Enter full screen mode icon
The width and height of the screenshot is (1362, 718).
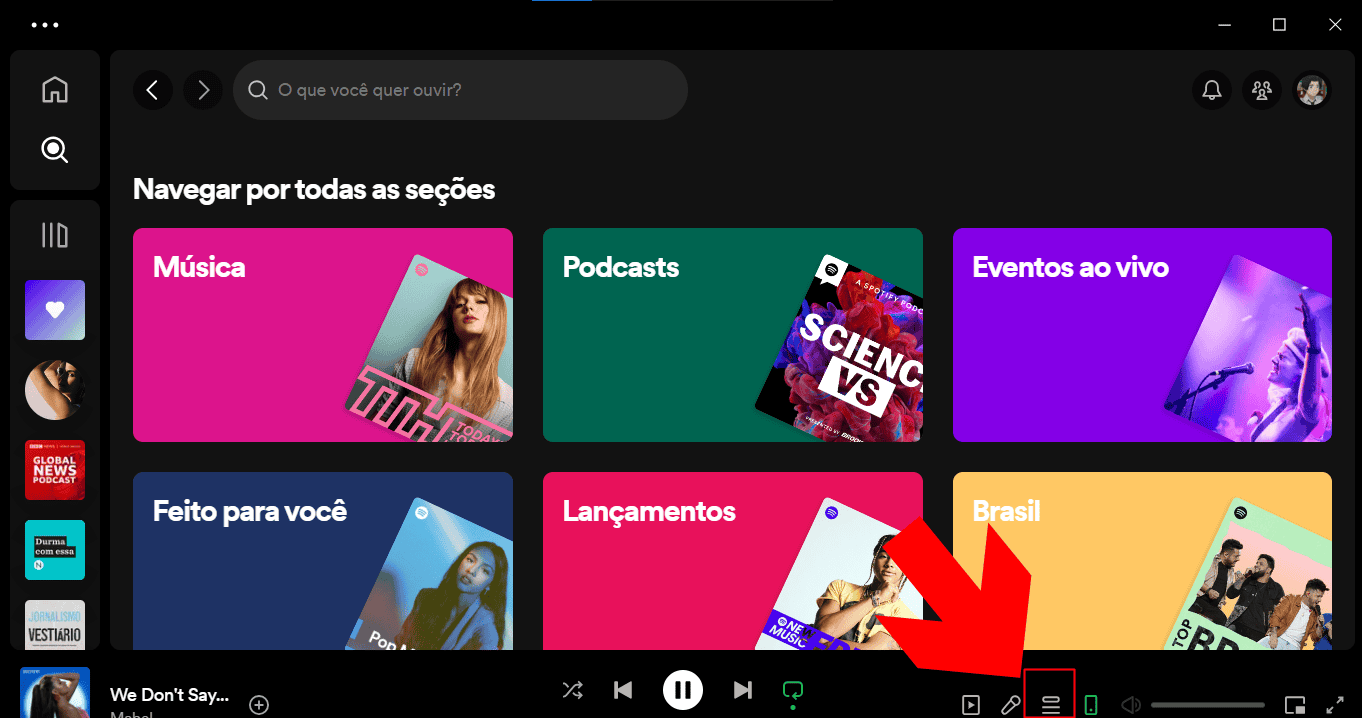[1335, 705]
